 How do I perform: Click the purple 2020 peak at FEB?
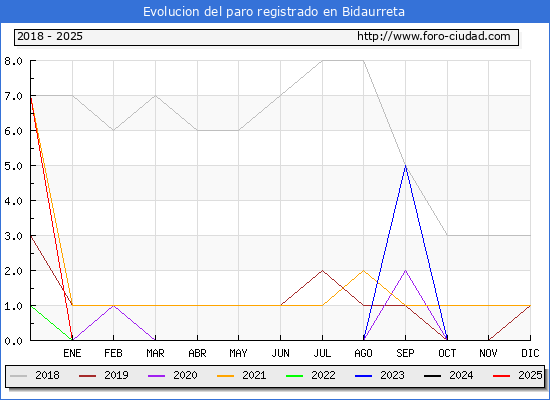tap(113, 306)
